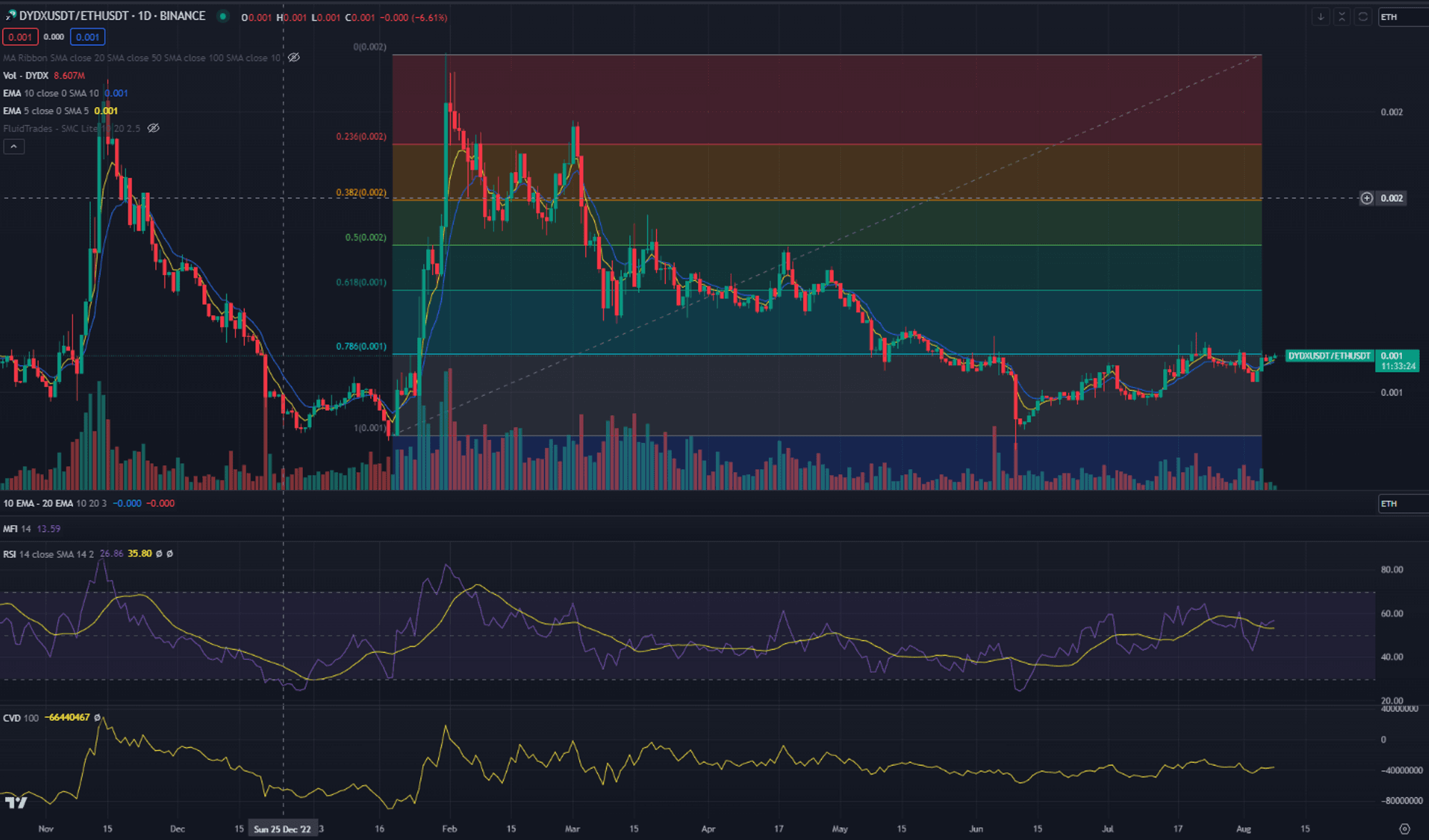Image resolution: width=1429 pixels, height=840 pixels.
Task: Click the TradingView logo at bottom left
Action: click(16, 803)
